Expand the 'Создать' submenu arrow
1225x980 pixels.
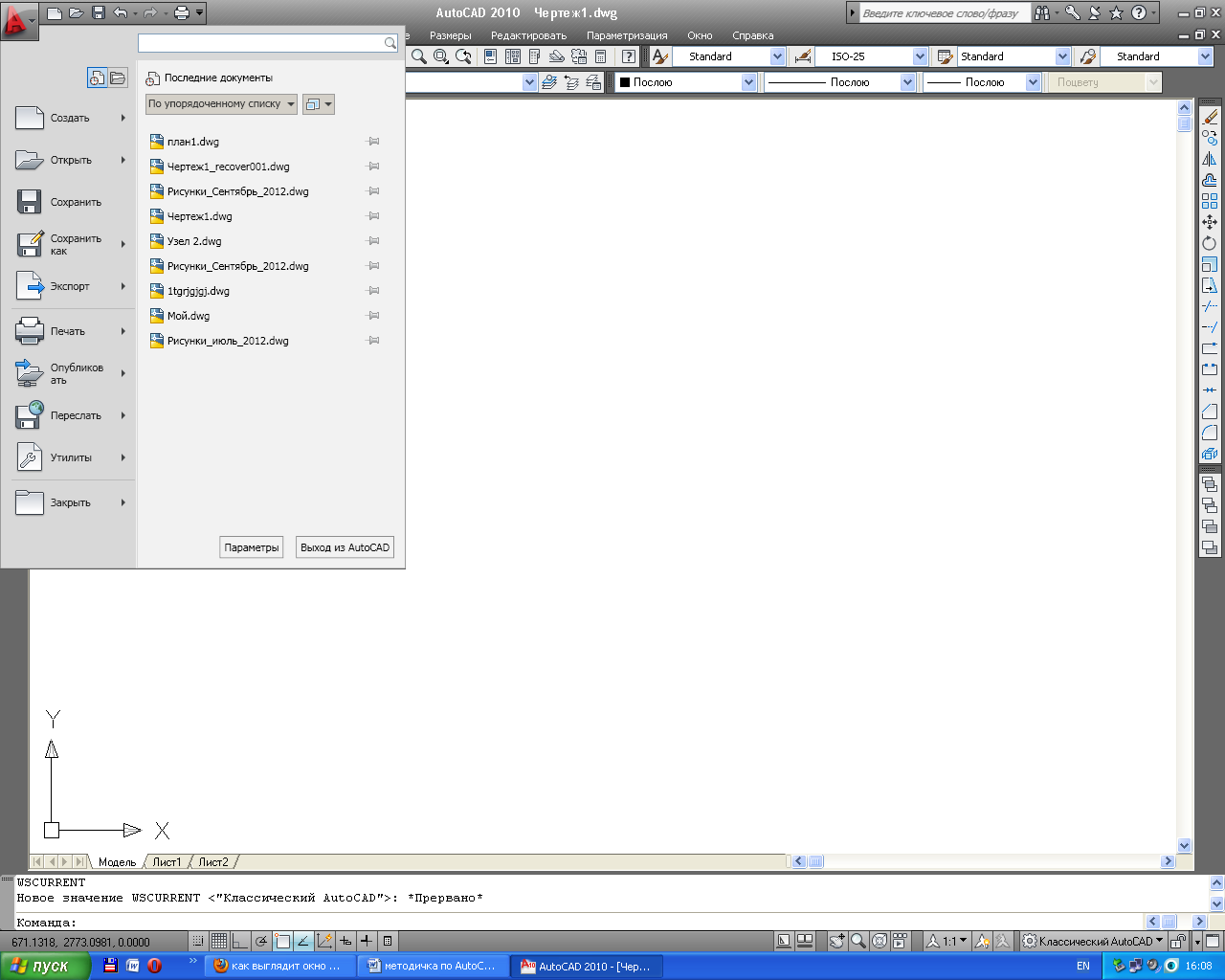(x=123, y=118)
